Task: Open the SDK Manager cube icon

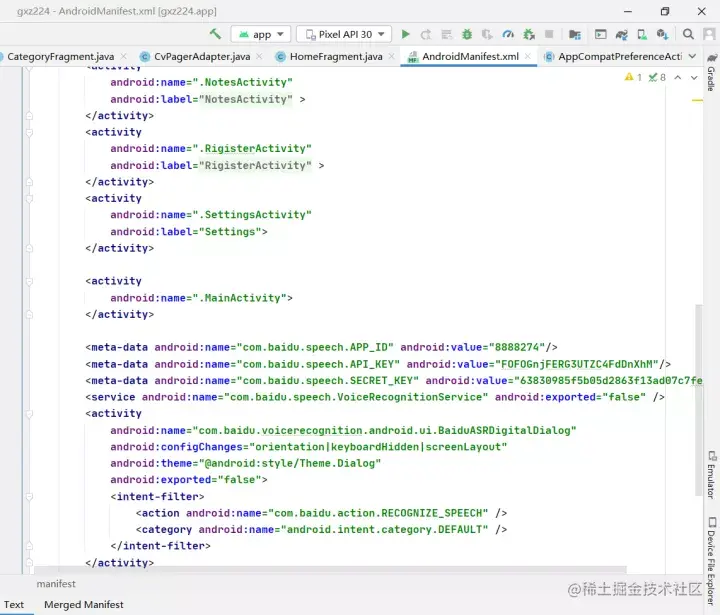Action: (x=662, y=34)
